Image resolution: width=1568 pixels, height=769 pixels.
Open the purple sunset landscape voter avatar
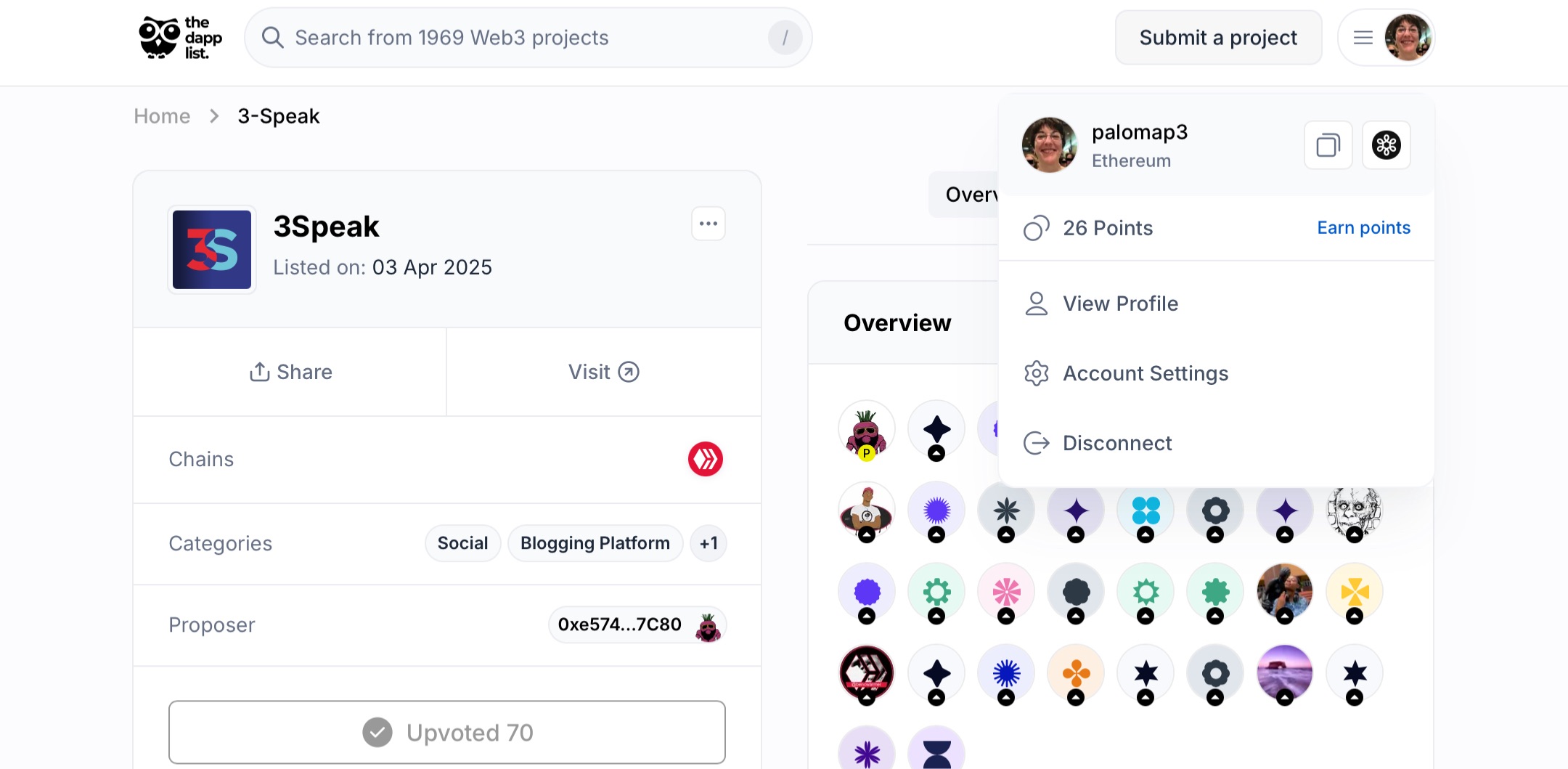(x=1284, y=674)
